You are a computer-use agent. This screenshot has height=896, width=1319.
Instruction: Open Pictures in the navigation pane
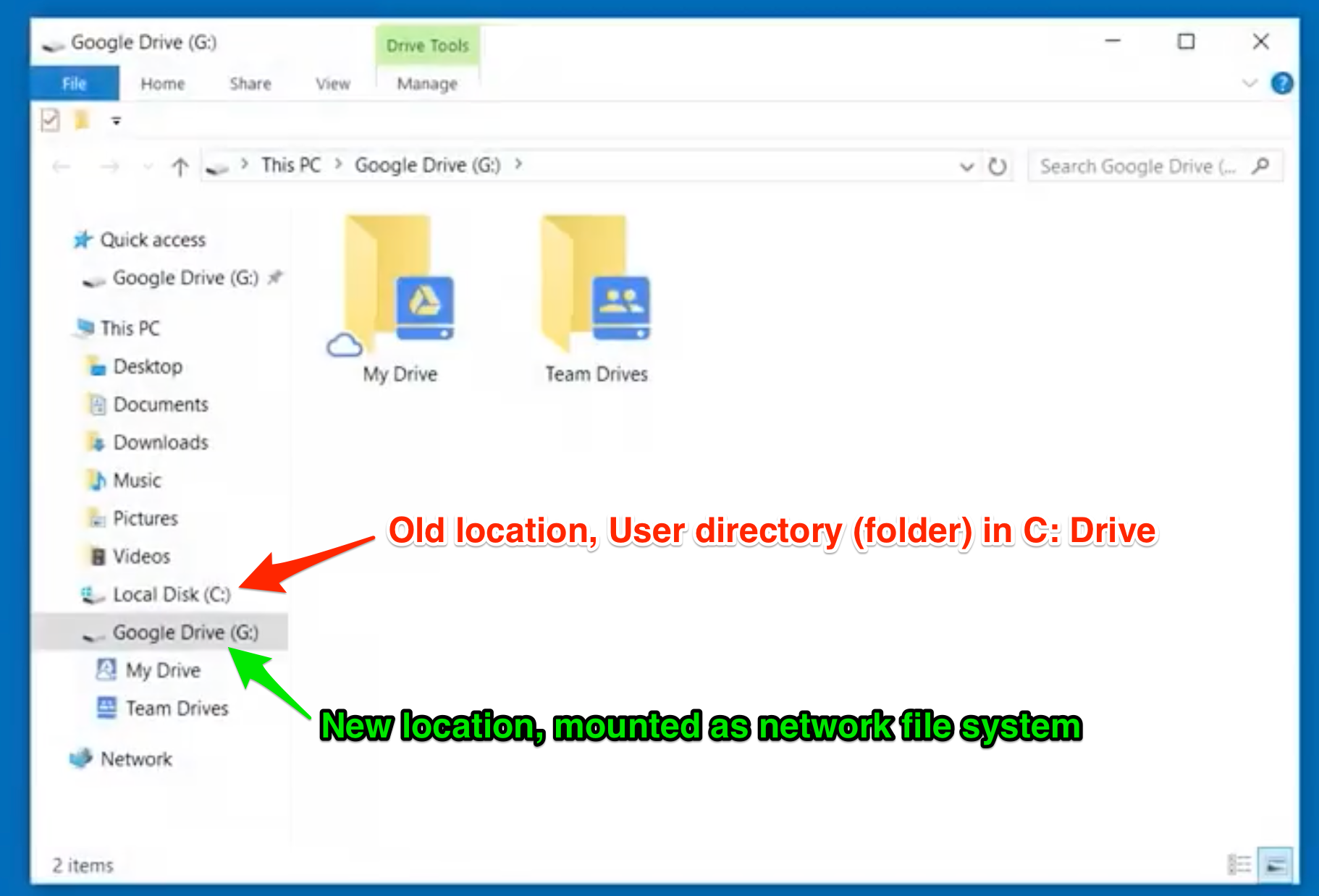tap(145, 518)
